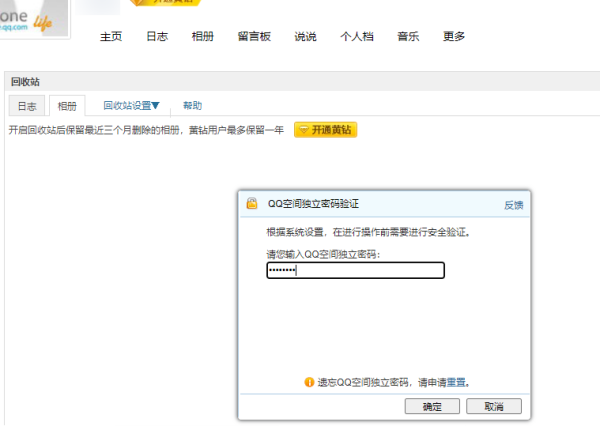Click the yellow diamond banner at top
600x426 pixels.
pyautogui.click(x=165, y=2)
